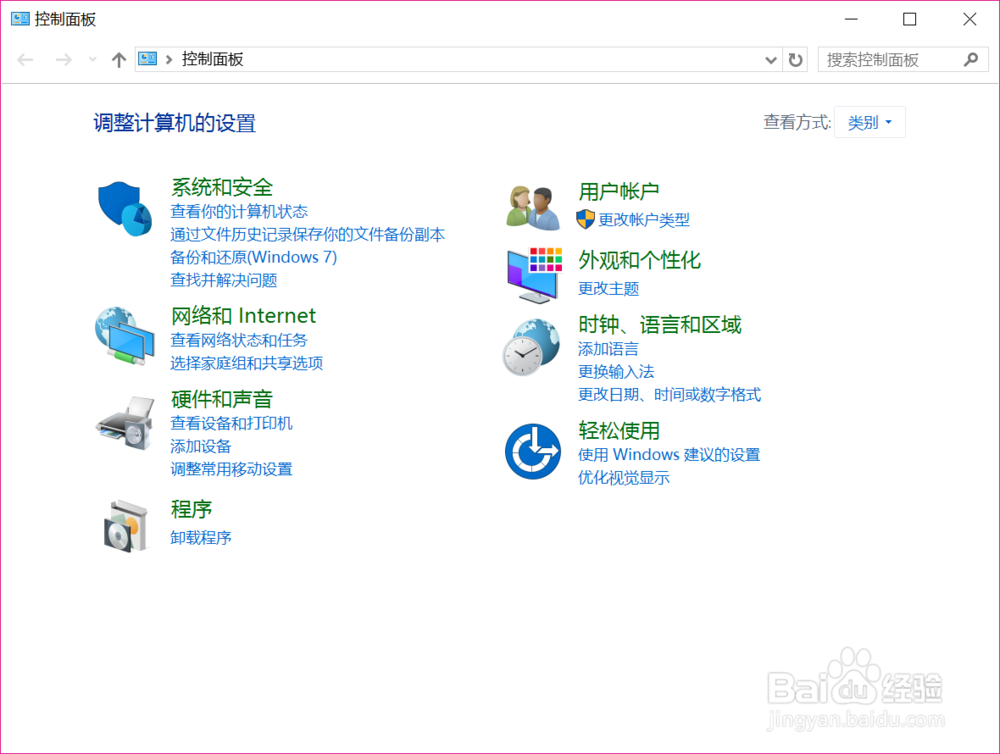Close the Control Panel window

tap(969, 19)
